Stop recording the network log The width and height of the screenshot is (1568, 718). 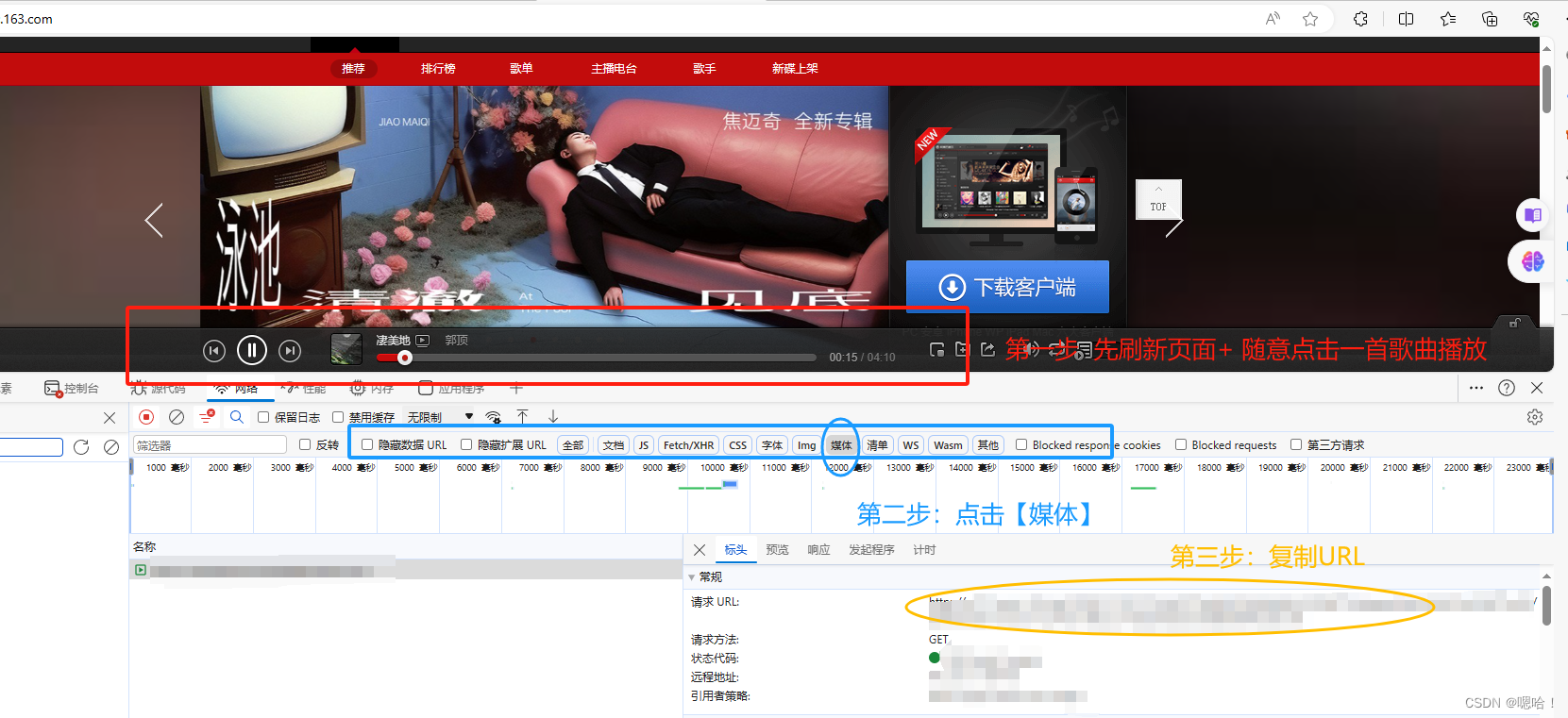[146, 417]
